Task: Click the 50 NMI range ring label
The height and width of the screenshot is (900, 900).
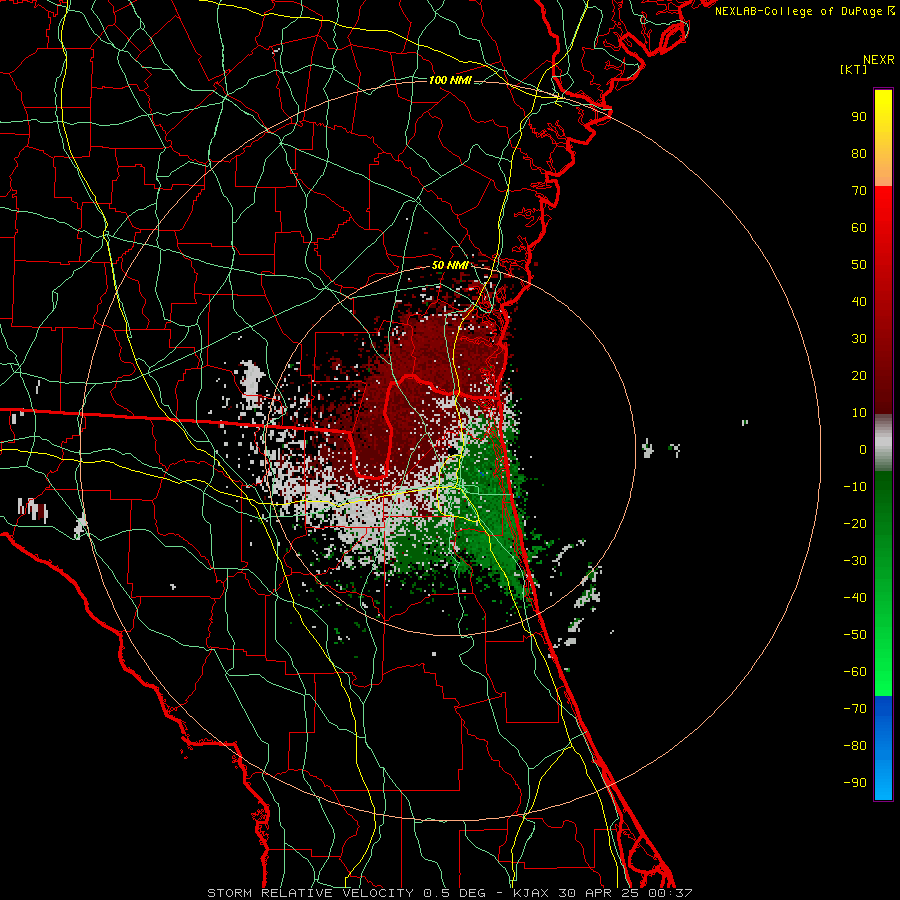Action: [450, 265]
